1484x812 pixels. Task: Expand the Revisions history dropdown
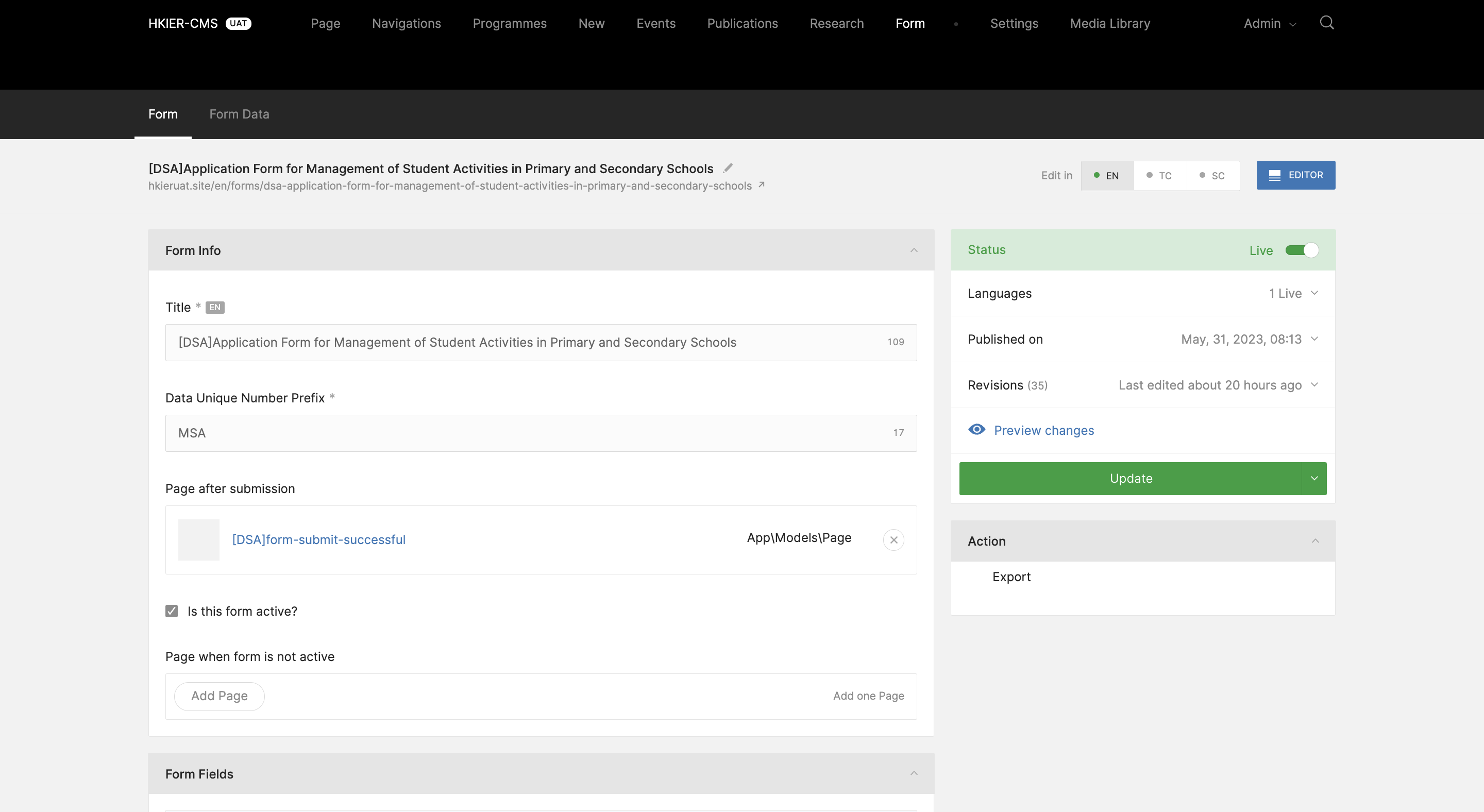tap(1314, 385)
